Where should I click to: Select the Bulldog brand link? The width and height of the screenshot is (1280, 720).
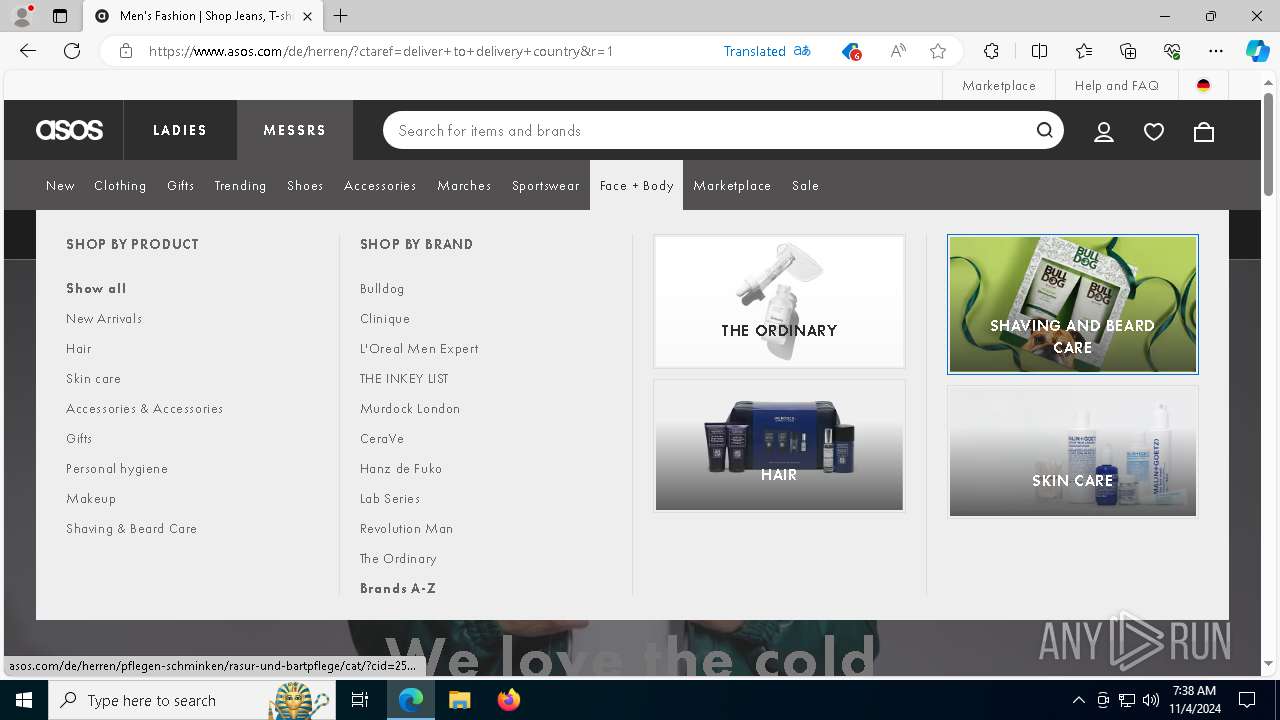pyautogui.click(x=382, y=288)
